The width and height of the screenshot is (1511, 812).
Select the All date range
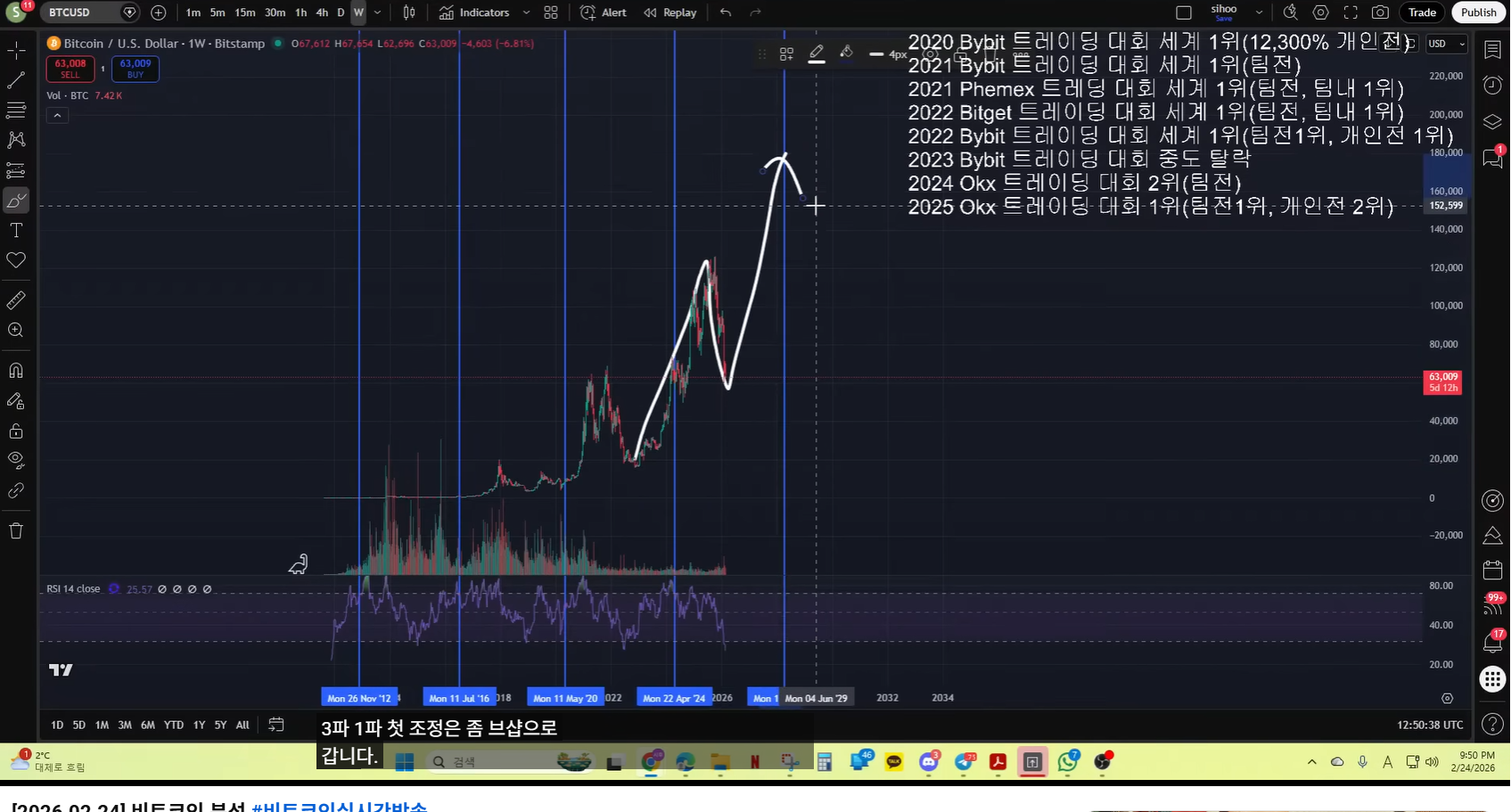242,725
